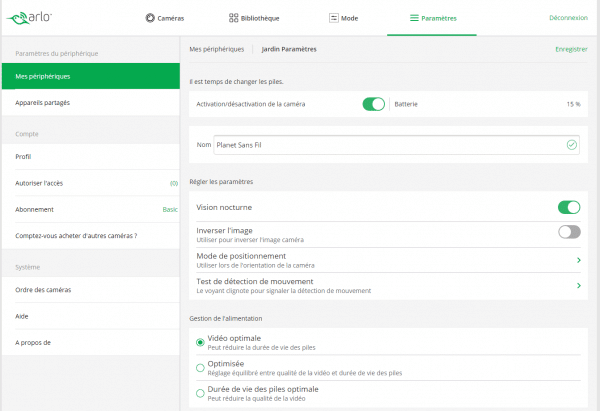Choose Vidéo optimale radio button
The width and height of the screenshot is (600, 411).
pos(200,342)
